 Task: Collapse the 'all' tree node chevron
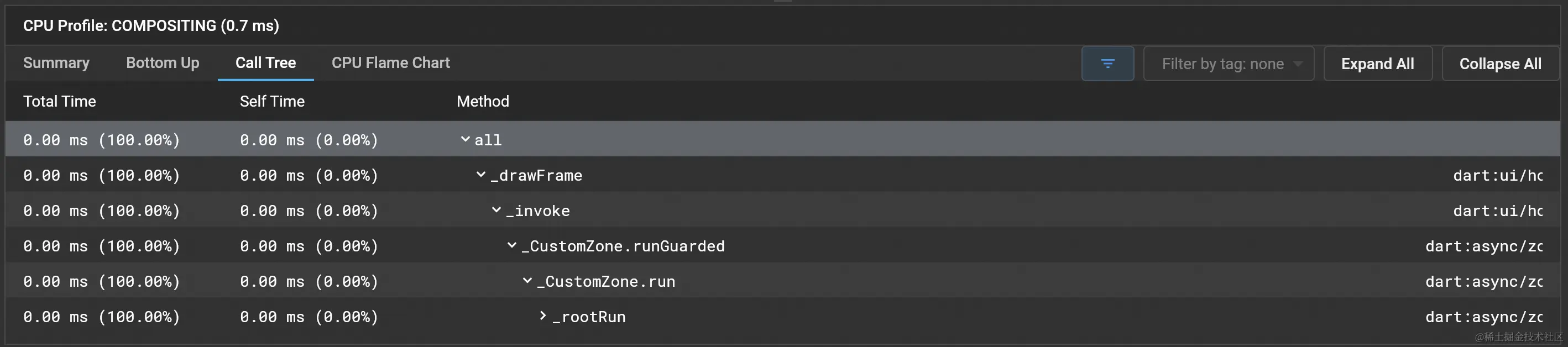tap(465, 139)
